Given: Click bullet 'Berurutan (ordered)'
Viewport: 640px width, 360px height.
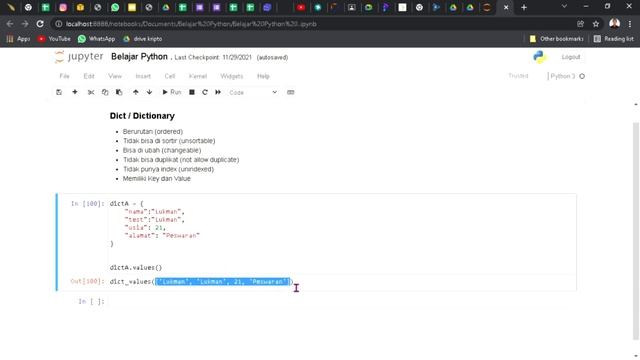Looking at the screenshot, I should tap(153, 131).
